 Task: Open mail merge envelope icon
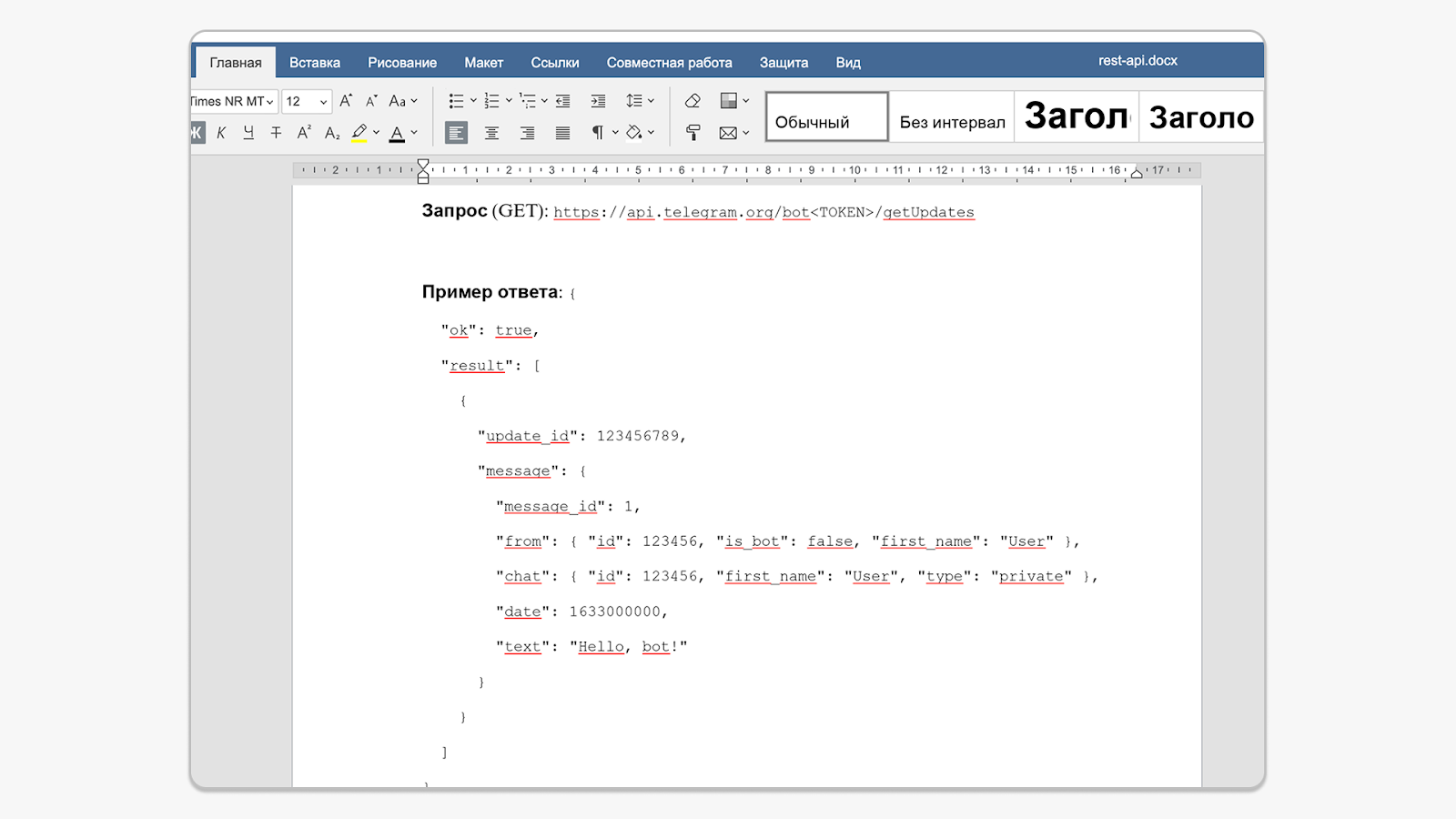728,133
